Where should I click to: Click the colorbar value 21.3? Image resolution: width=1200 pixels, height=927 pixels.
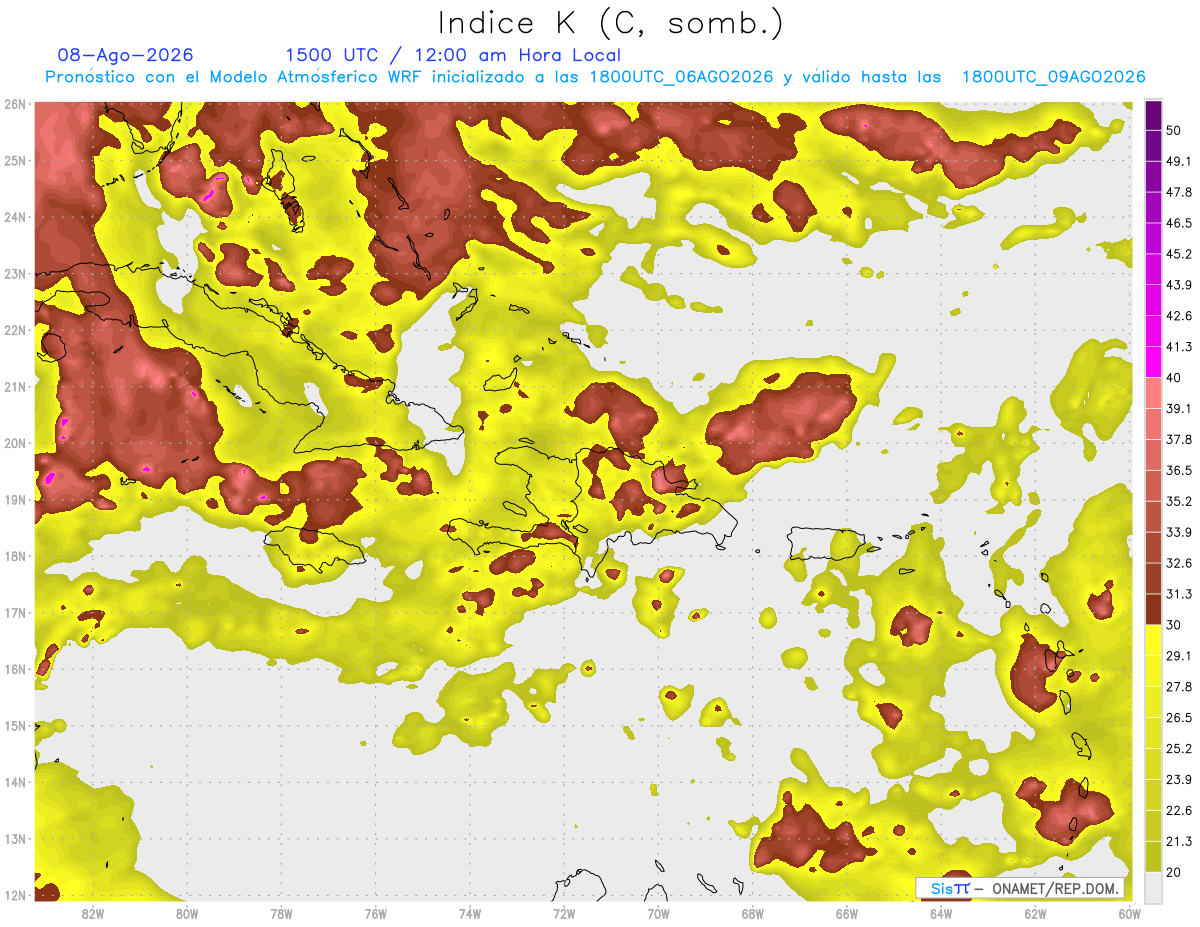point(1178,841)
